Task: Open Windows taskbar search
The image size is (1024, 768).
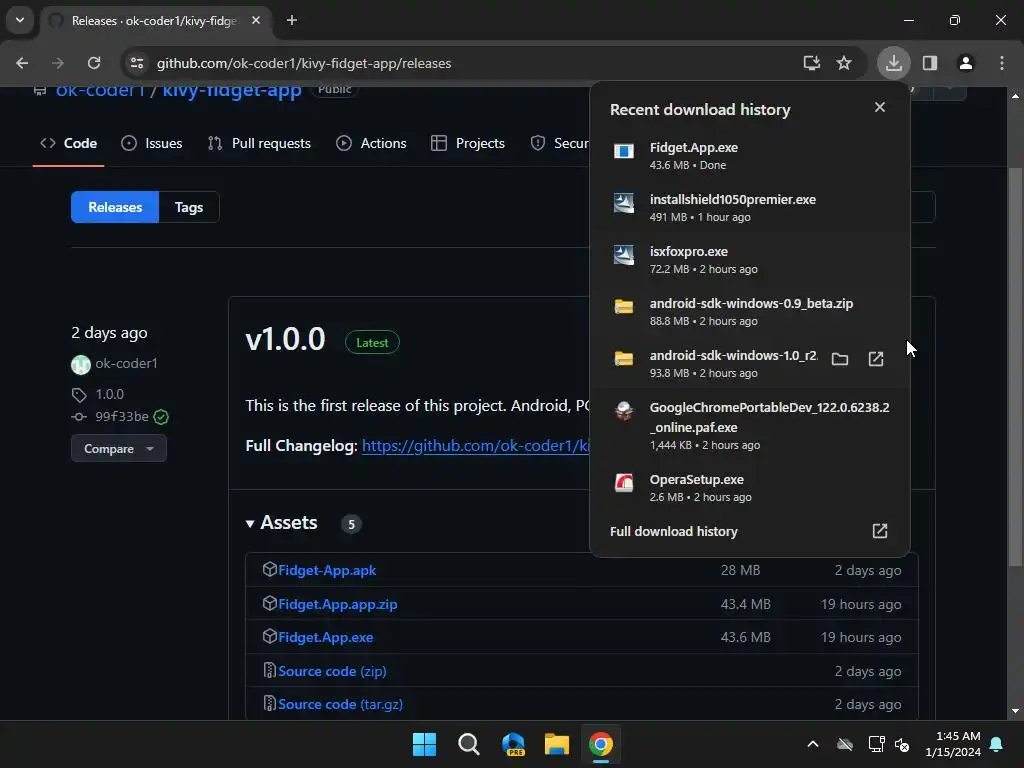Action: (x=469, y=744)
